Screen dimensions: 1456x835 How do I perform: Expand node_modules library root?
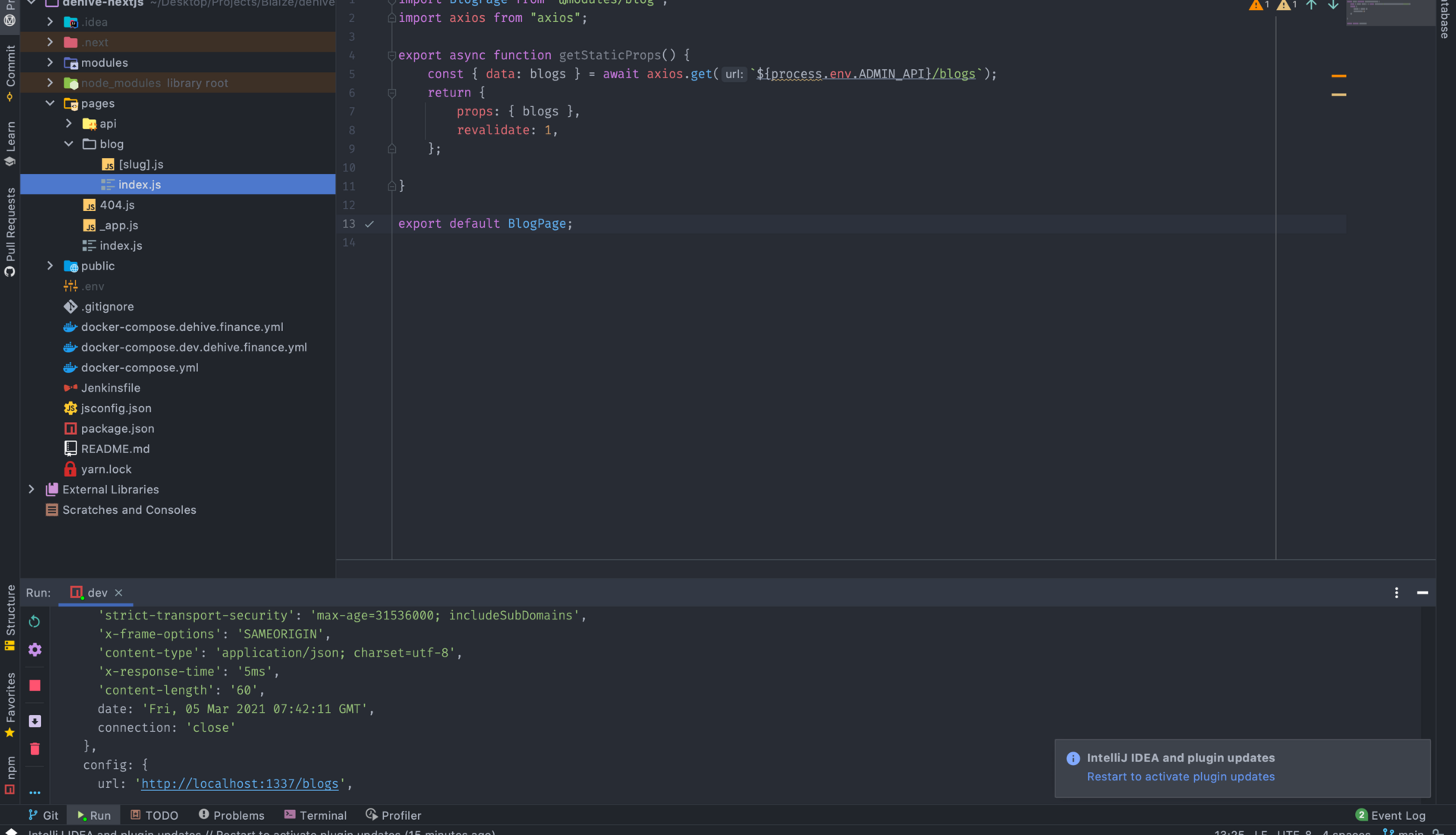[50, 83]
